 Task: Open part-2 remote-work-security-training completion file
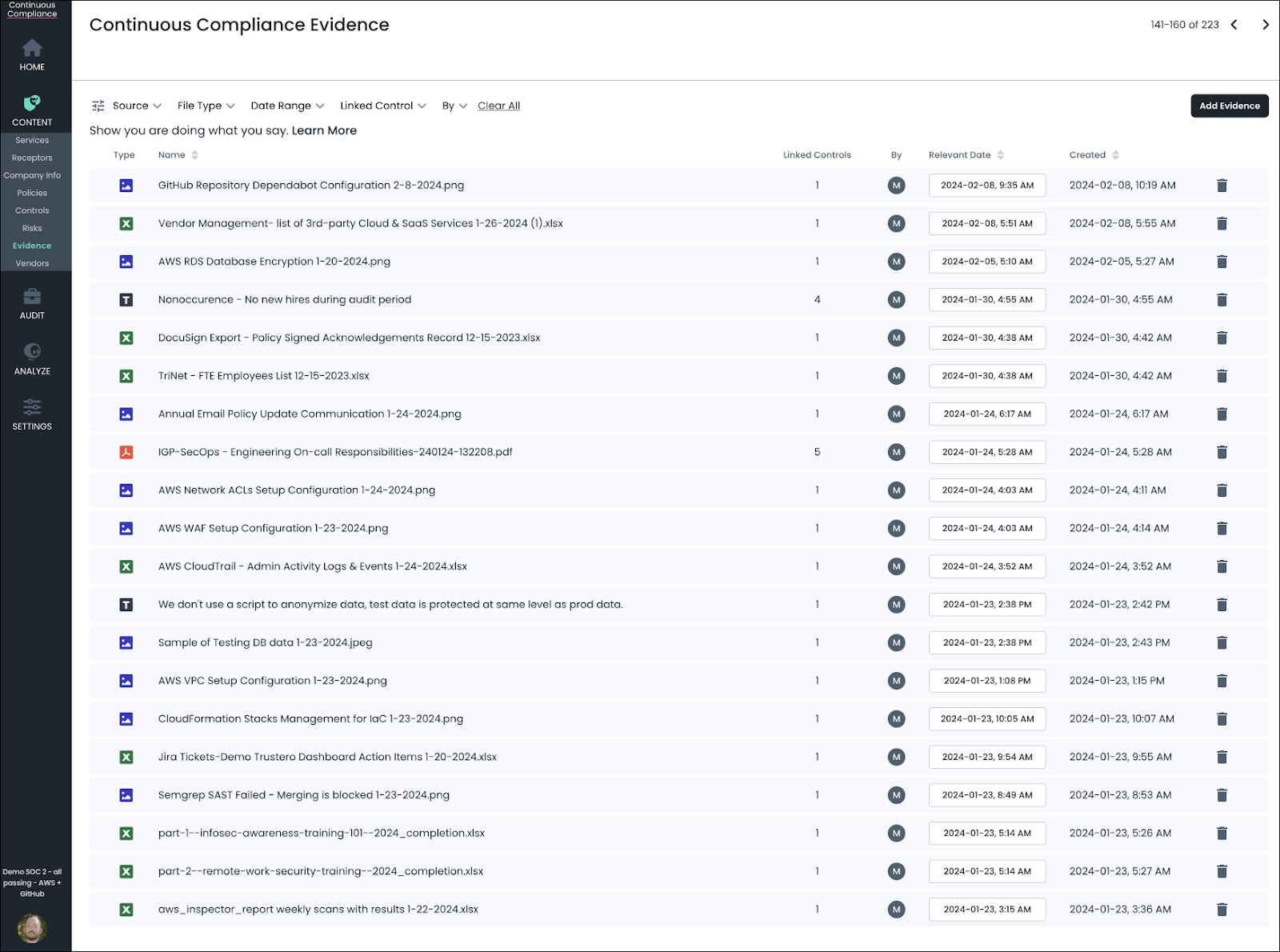click(321, 871)
